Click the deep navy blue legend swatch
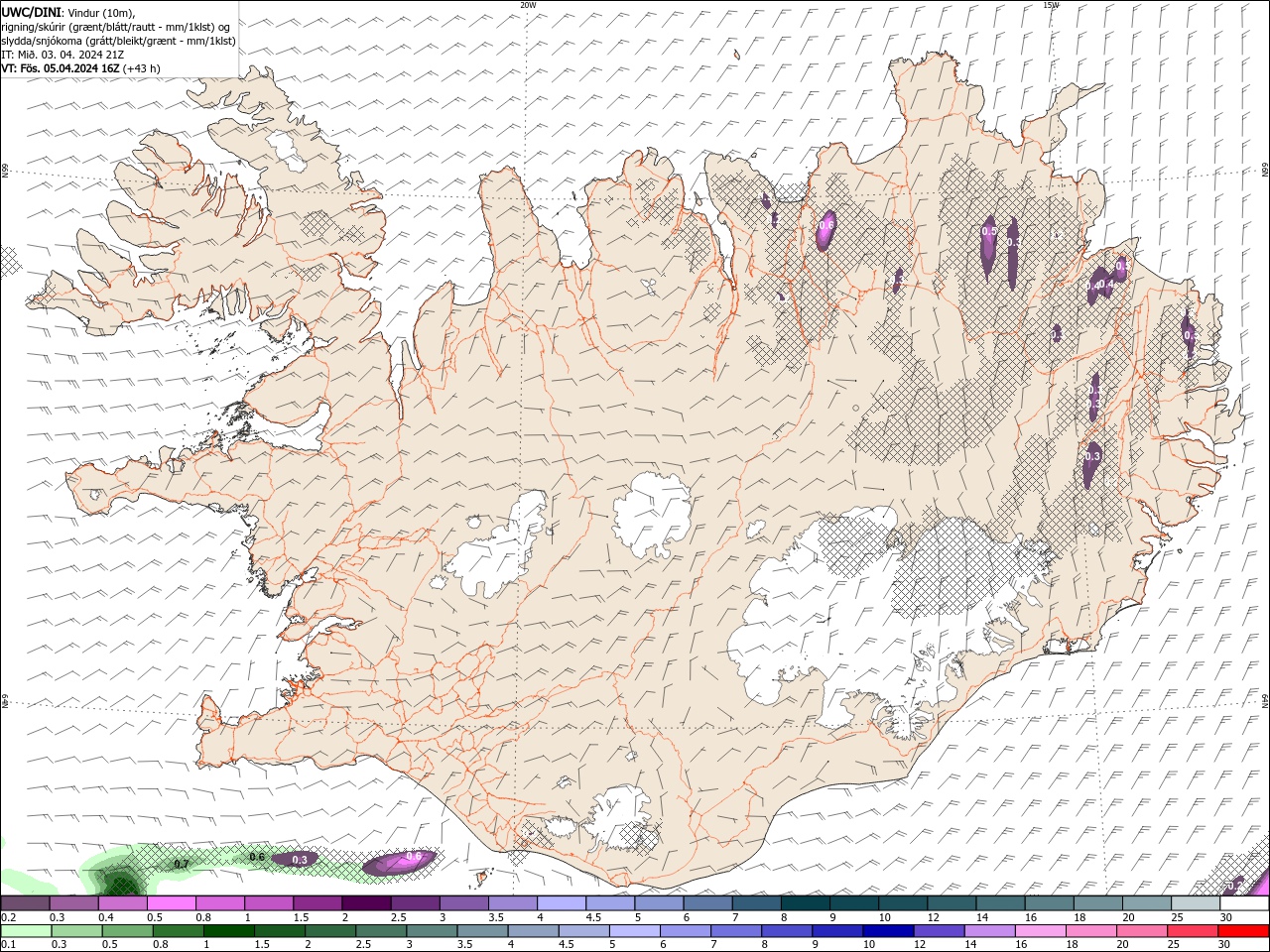 (888, 931)
